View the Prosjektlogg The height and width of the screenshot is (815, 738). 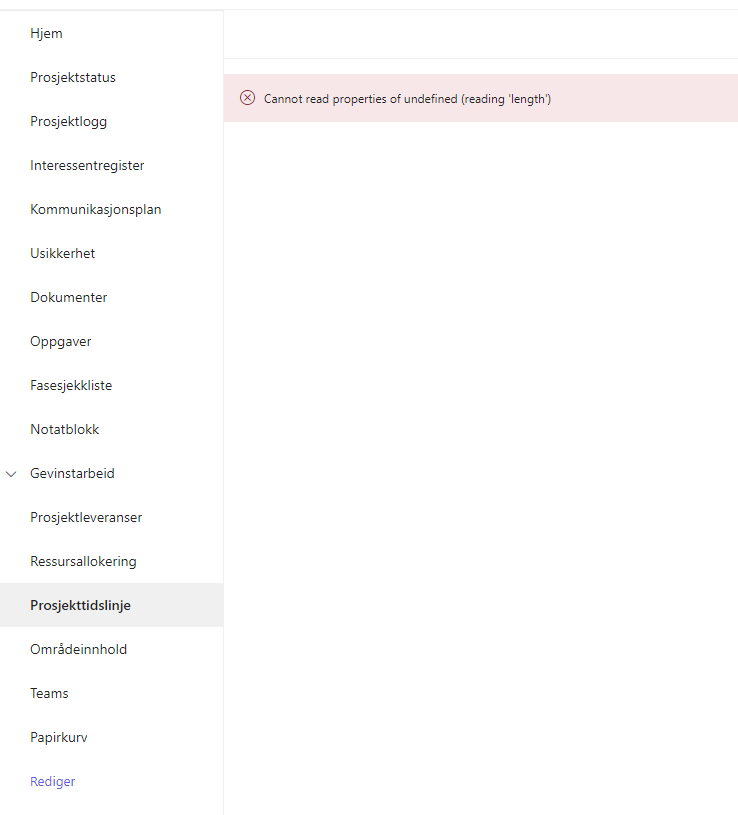pyautogui.click(x=67, y=121)
